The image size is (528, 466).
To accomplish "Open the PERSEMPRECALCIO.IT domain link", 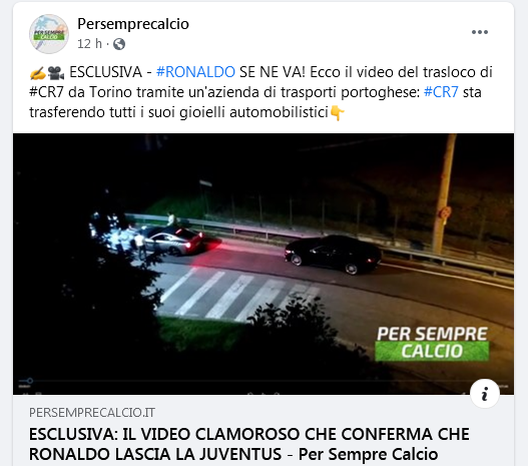I will click(x=92, y=412).
